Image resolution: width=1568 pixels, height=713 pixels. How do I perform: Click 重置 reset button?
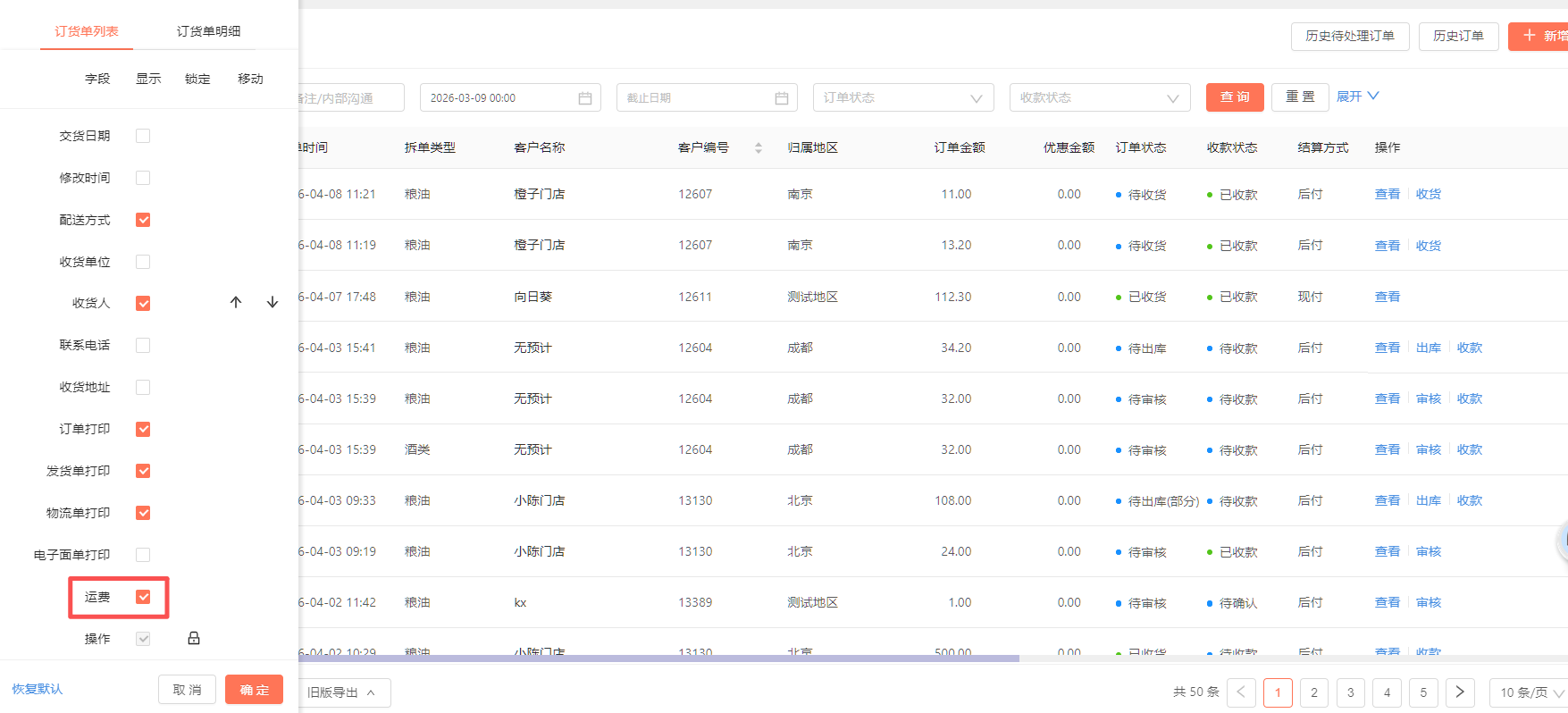1300,97
